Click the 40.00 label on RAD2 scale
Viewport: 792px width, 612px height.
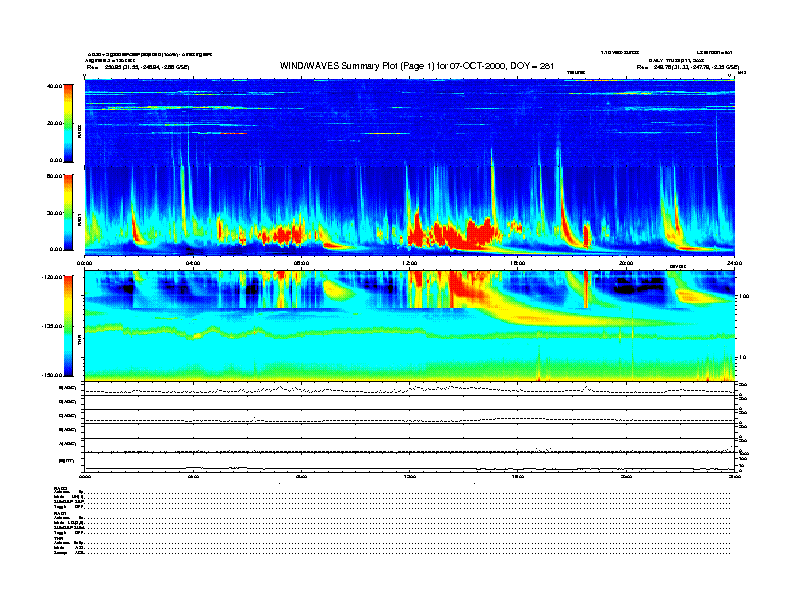tap(54, 86)
